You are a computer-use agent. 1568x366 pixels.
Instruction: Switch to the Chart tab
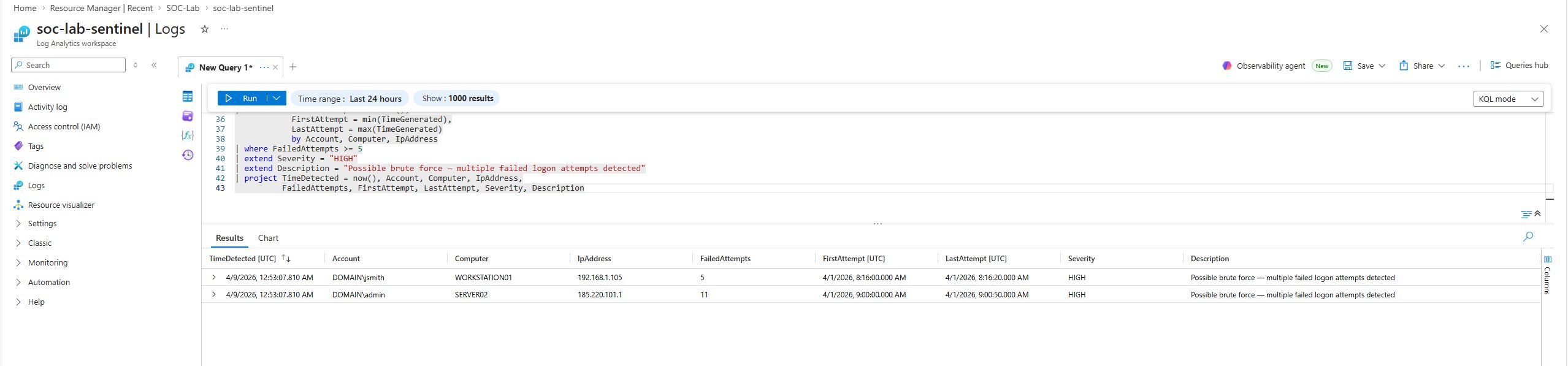coord(268,238)
